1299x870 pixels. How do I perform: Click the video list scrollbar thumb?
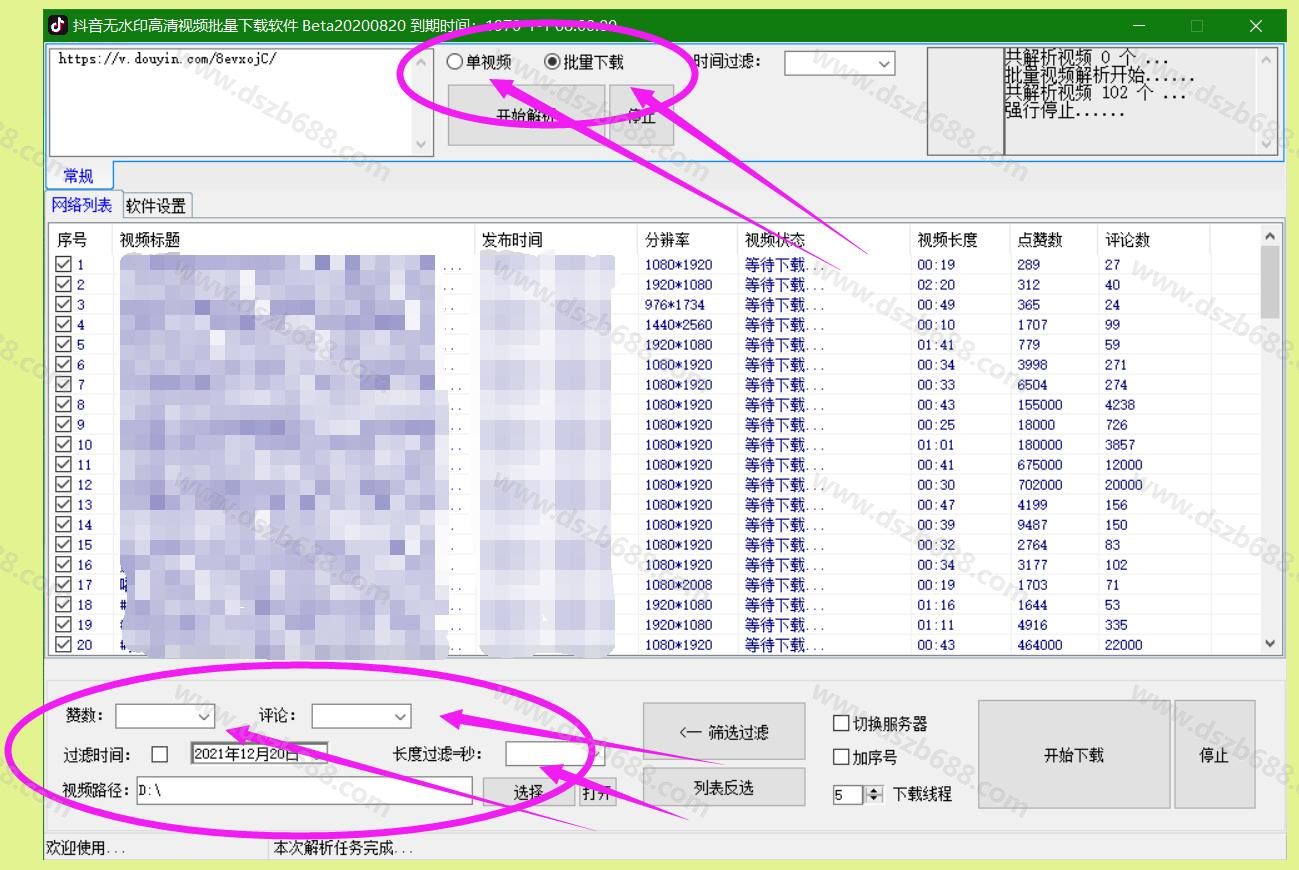1270,282
